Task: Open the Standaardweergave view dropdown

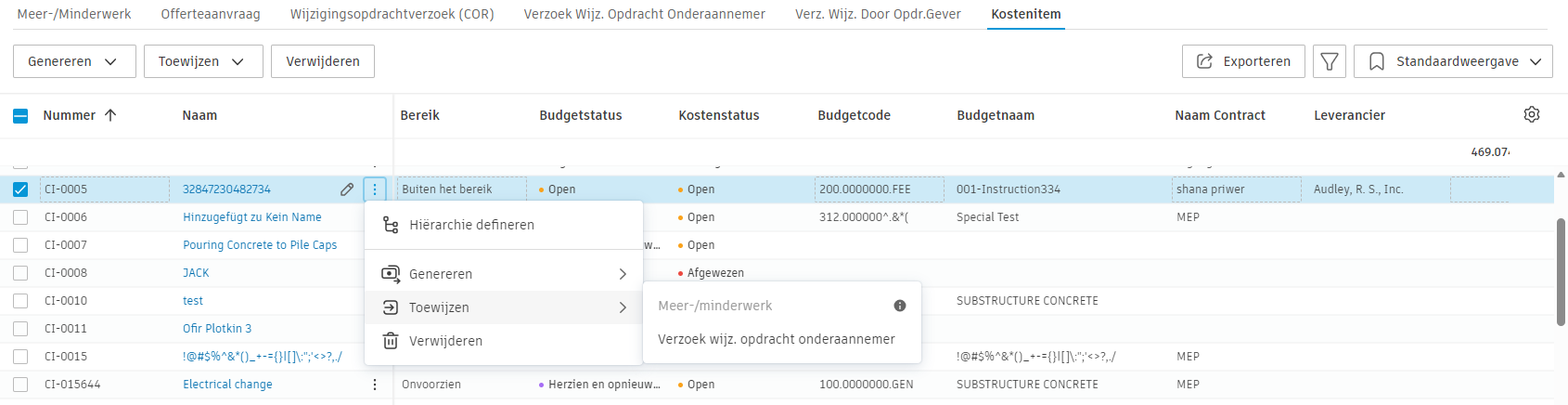Action: pyautogui.click(x=1453, y=61)
